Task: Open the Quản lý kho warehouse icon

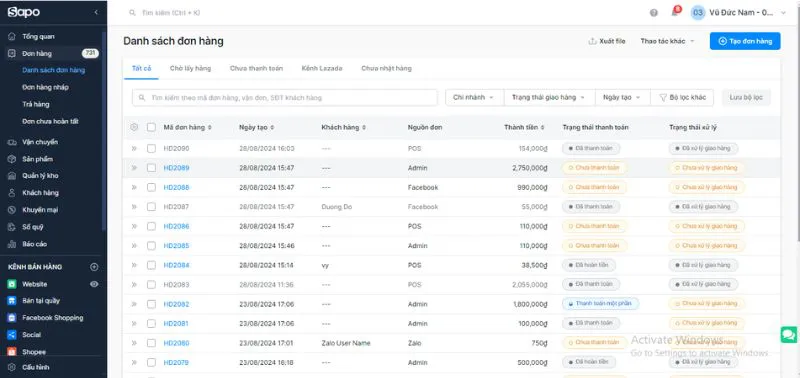Action: point(12,176)
